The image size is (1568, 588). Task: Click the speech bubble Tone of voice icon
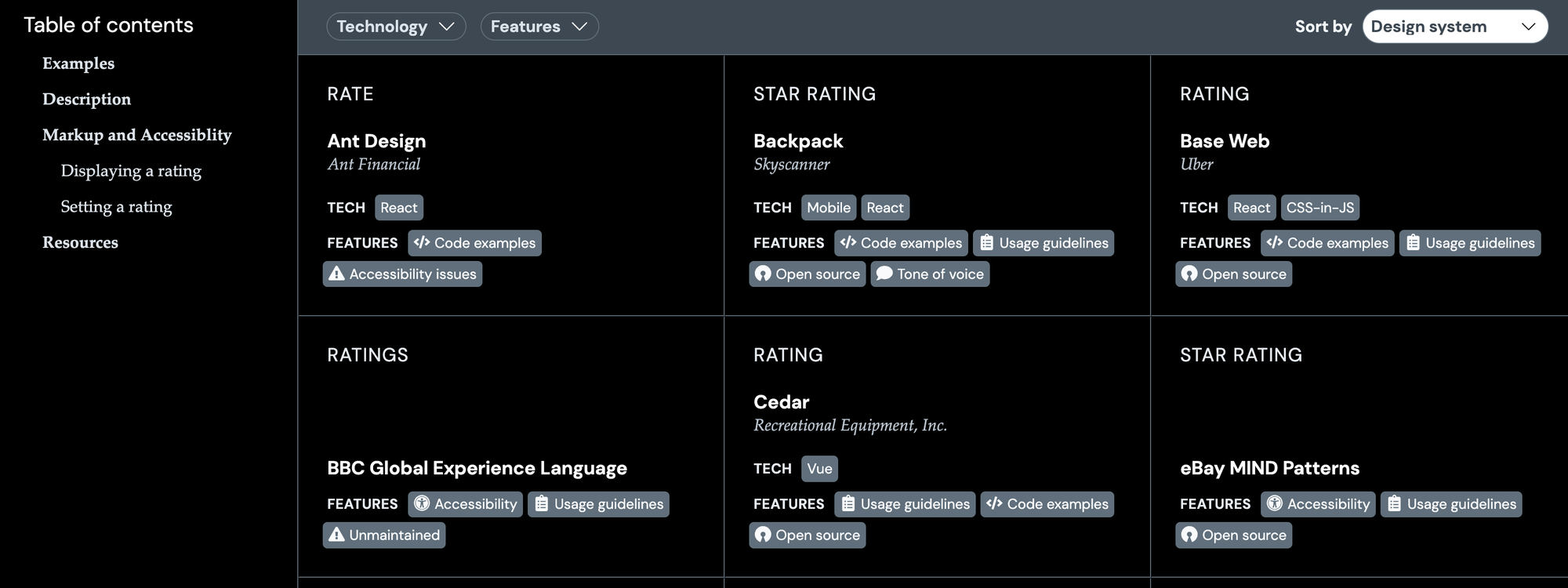coord(884,274)
